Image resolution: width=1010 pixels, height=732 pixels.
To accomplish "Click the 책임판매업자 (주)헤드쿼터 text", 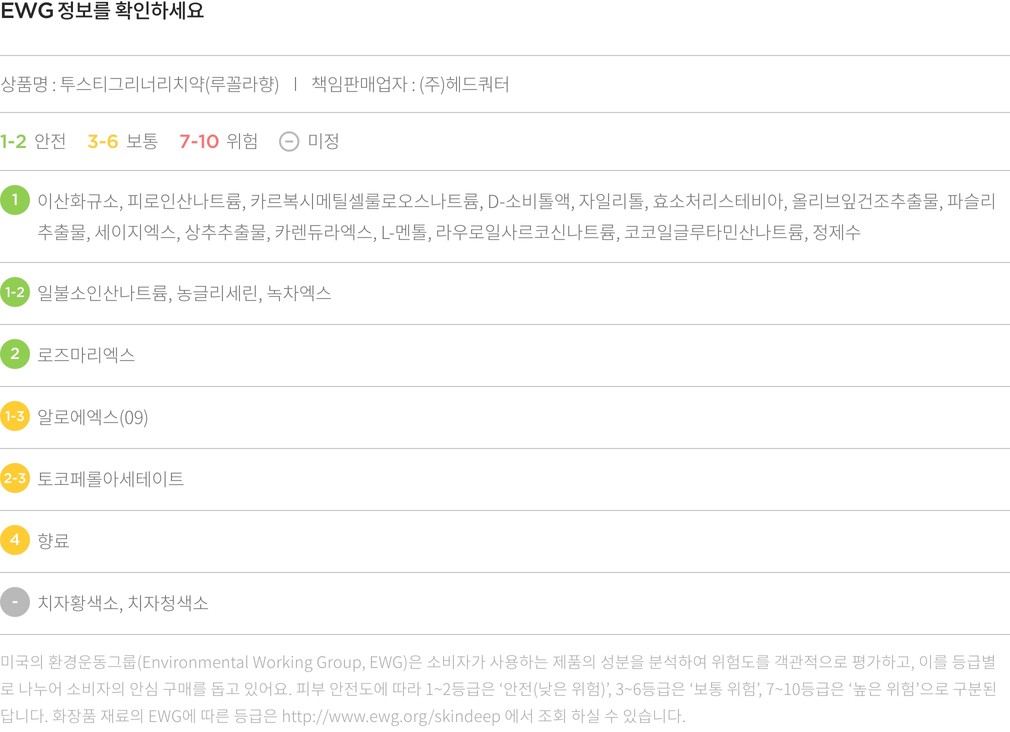I will coord(410,84).
